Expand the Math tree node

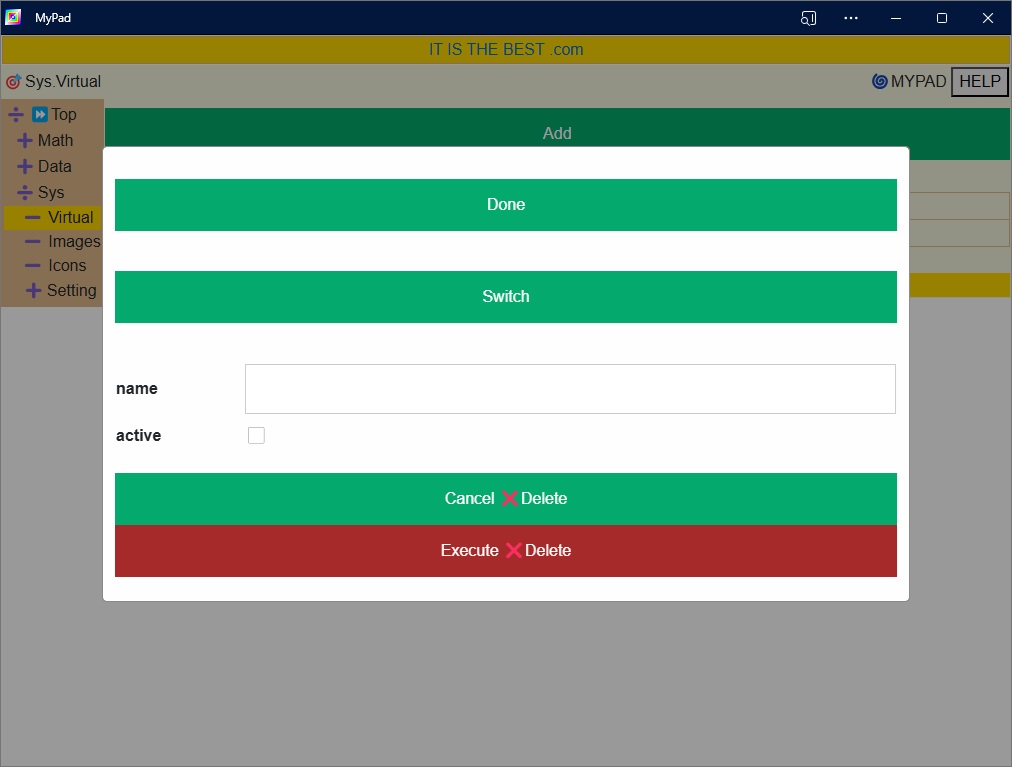pyautogui.click(x=25, y=141)
